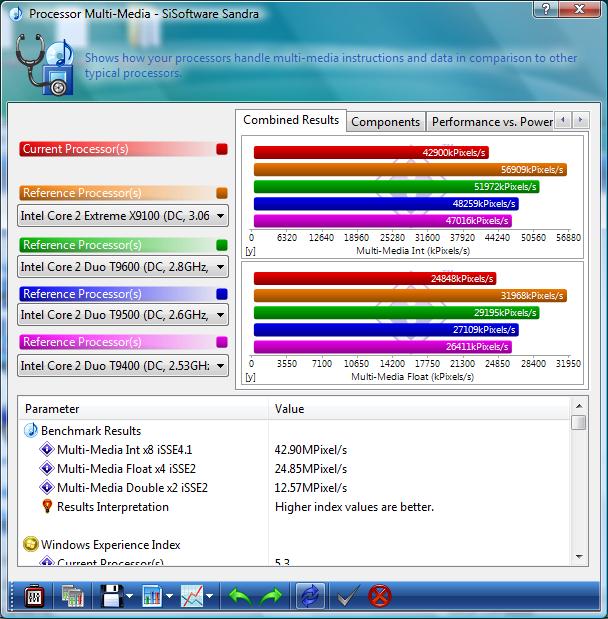Click the 24.85MPixel/s value
Viewport: 608px width, 619px height.
coord(311,469)
